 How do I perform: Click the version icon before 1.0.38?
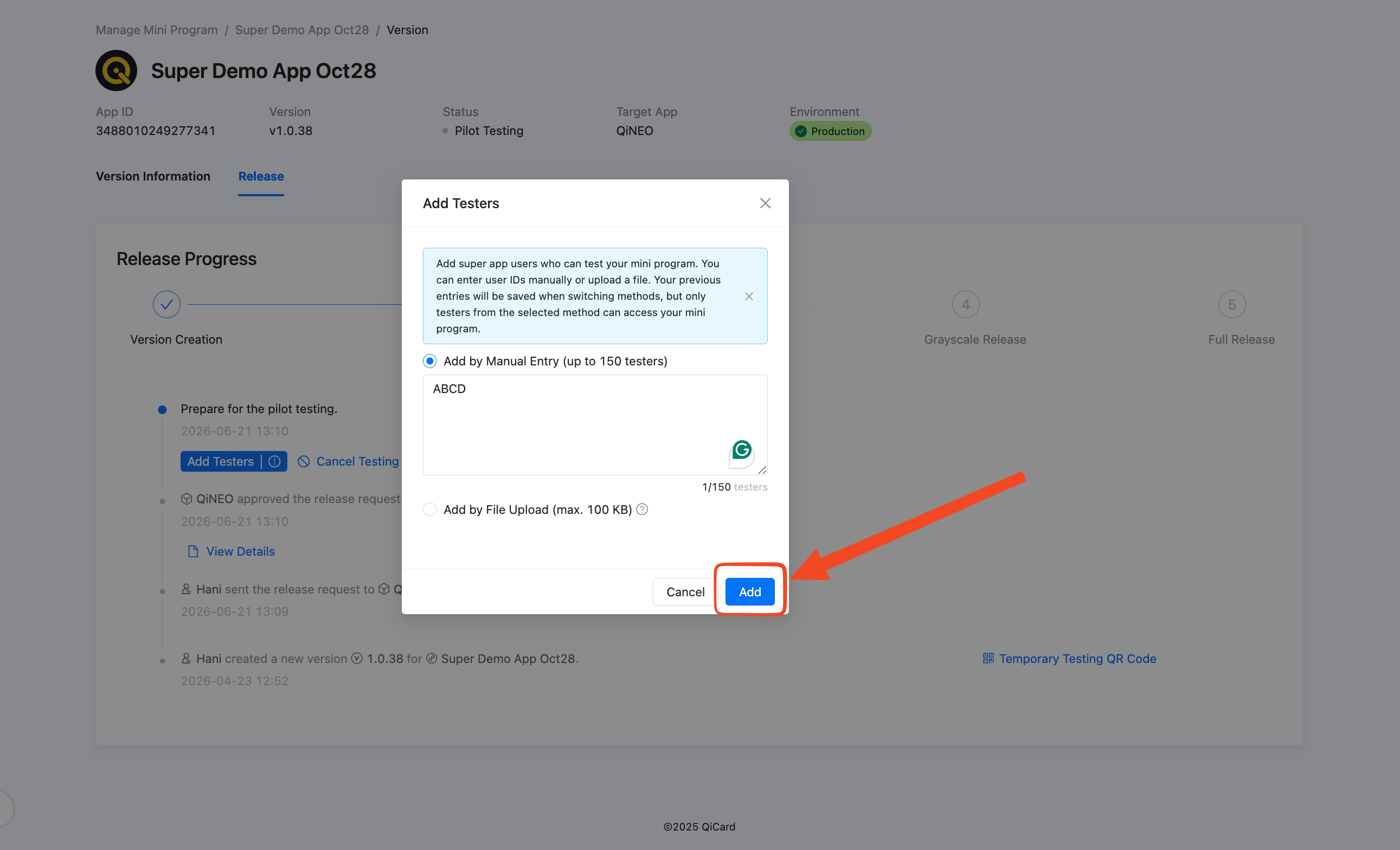357,659
